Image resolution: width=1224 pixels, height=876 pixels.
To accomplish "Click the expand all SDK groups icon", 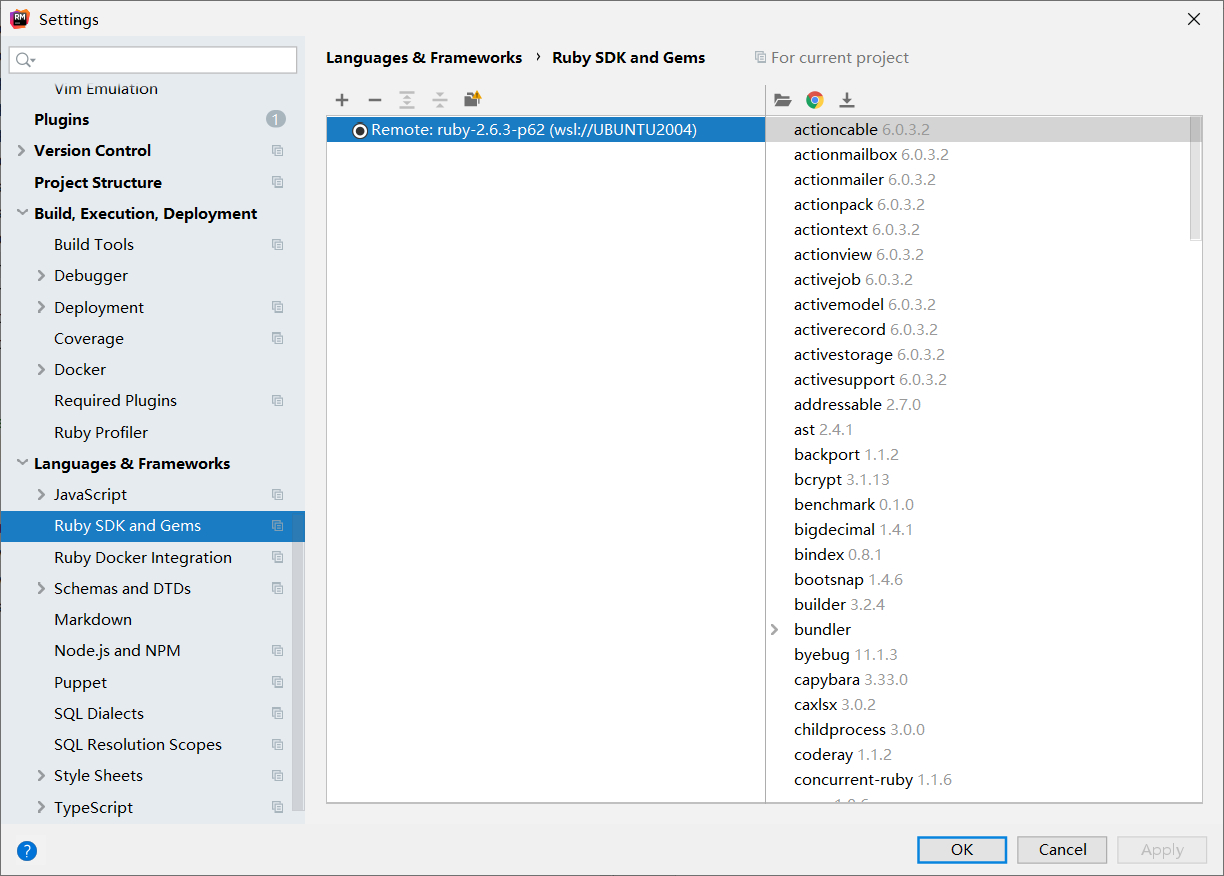I will click(407, 100).
